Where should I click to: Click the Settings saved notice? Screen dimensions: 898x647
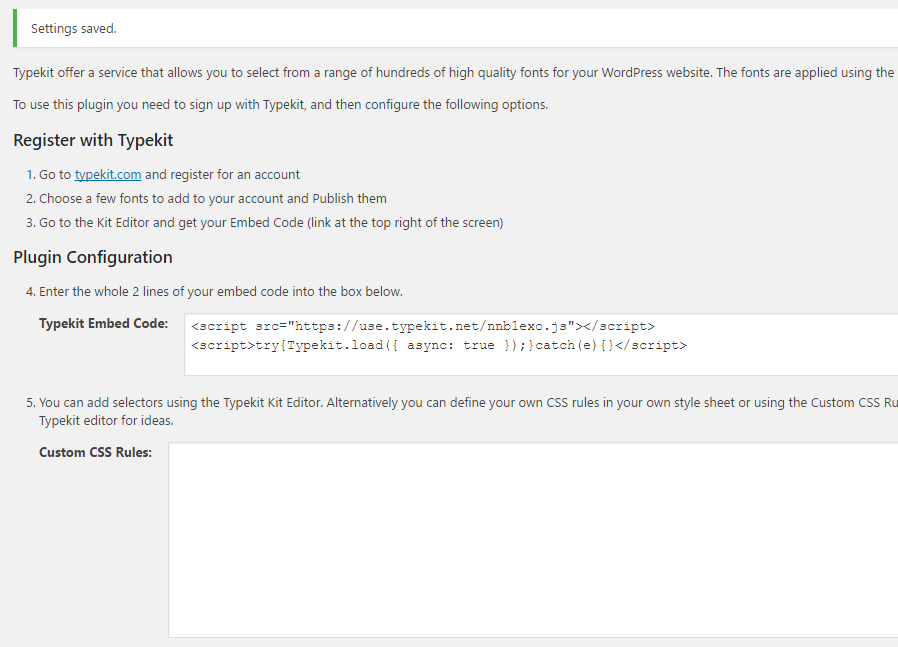click(x=455, y=28)
